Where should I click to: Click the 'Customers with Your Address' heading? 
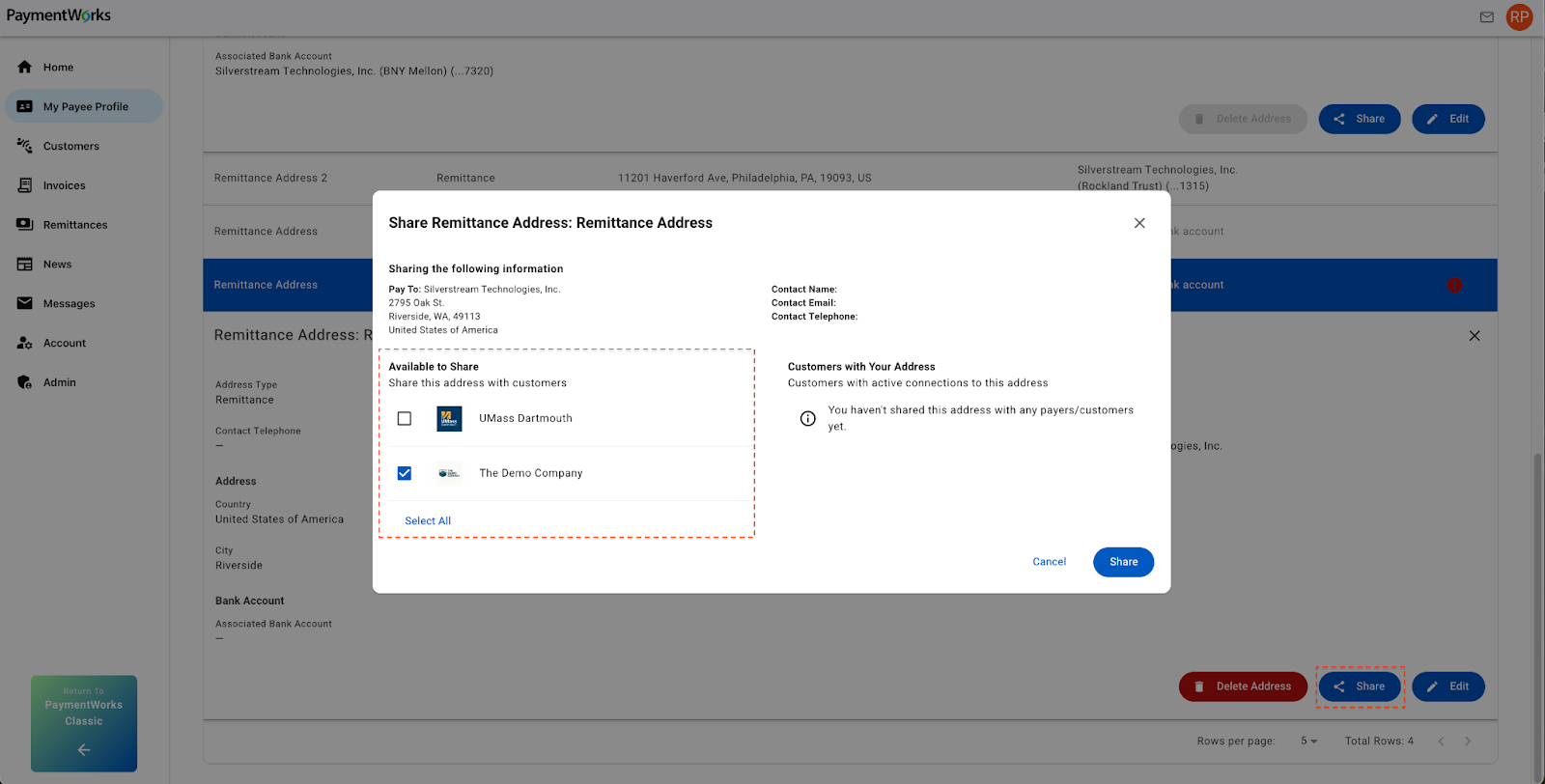(861, 367)
